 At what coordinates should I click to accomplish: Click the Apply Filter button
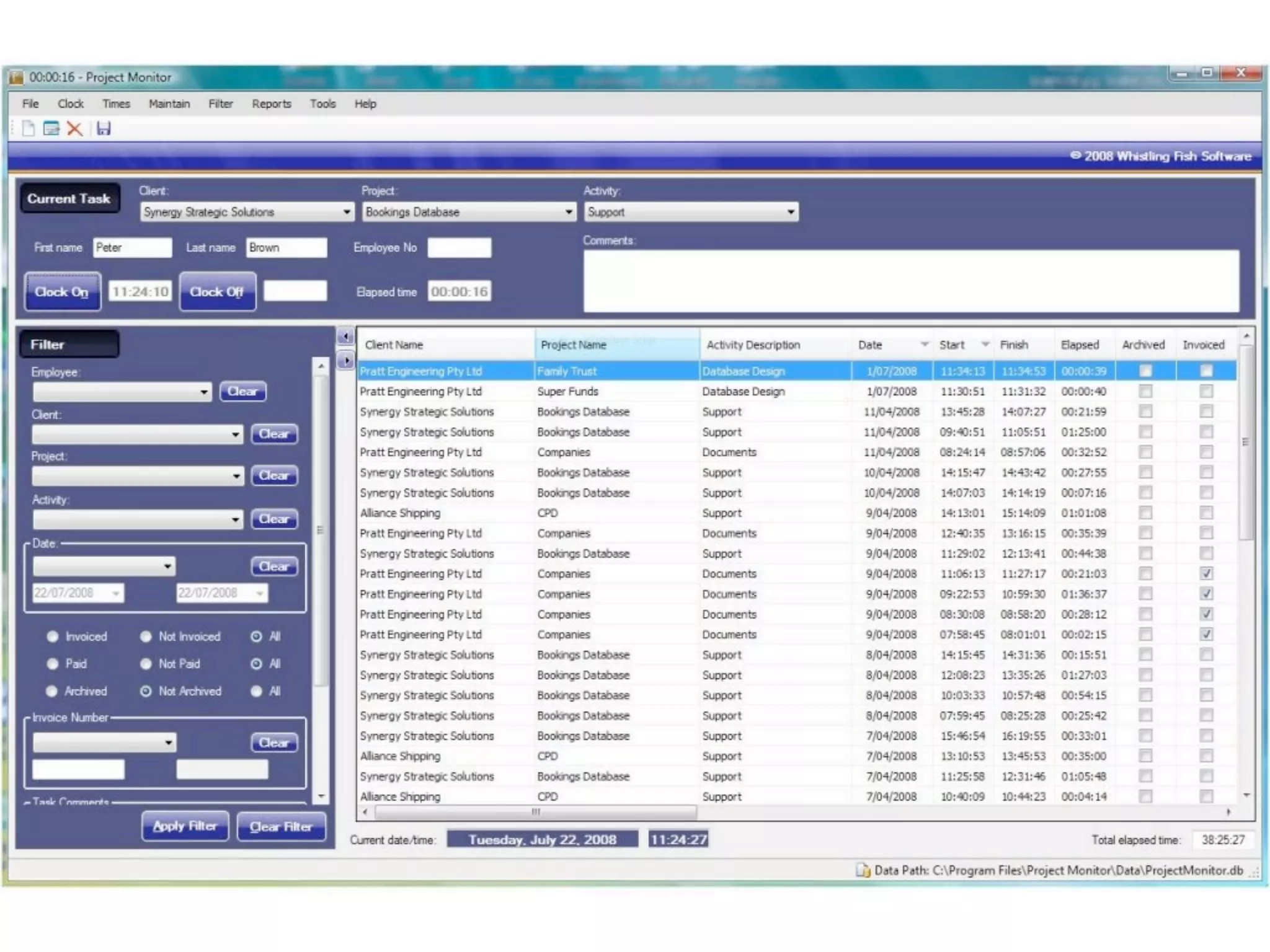[x=185, y=826]
